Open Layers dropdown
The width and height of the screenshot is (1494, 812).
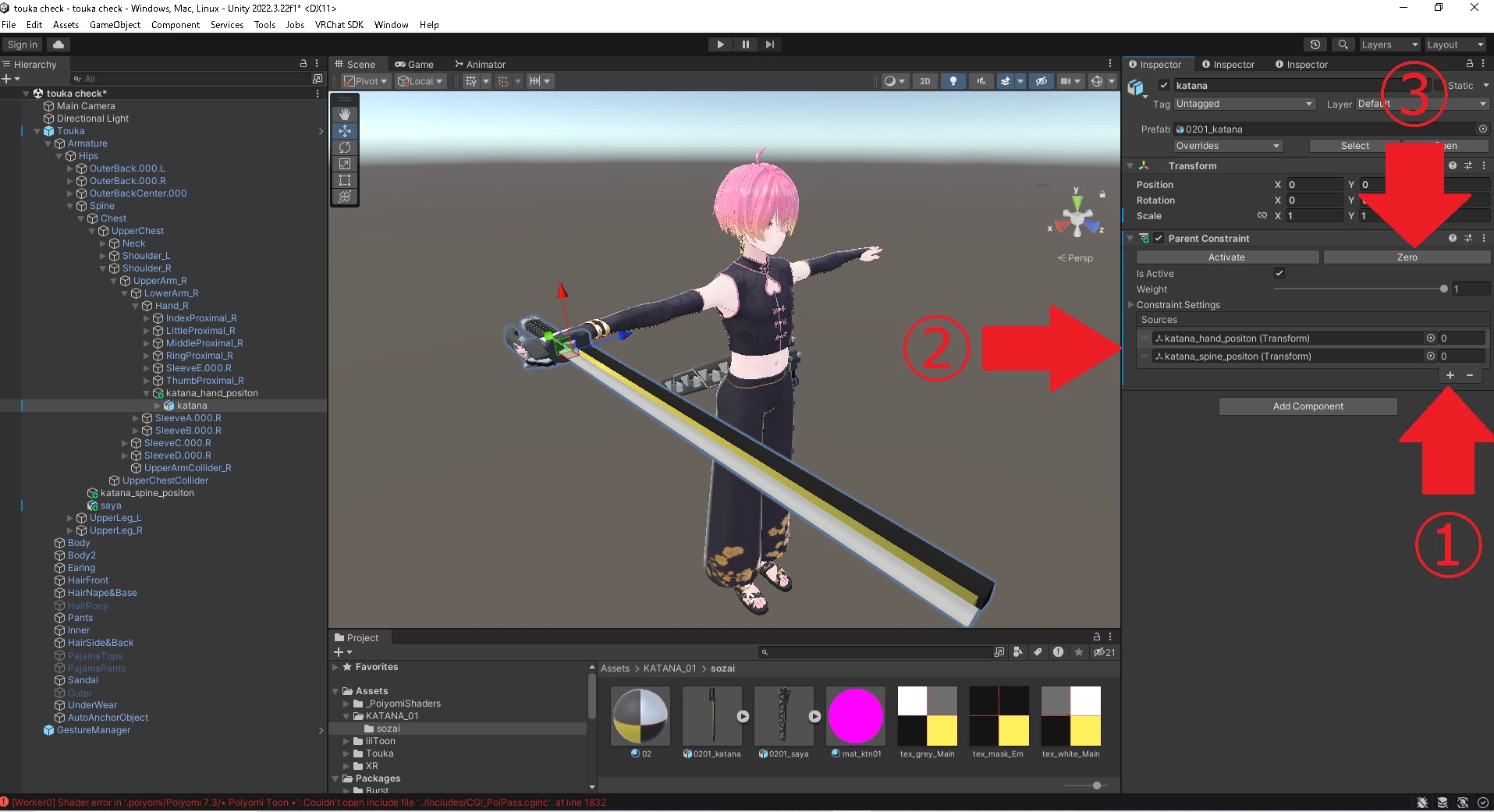(1389, 44)
